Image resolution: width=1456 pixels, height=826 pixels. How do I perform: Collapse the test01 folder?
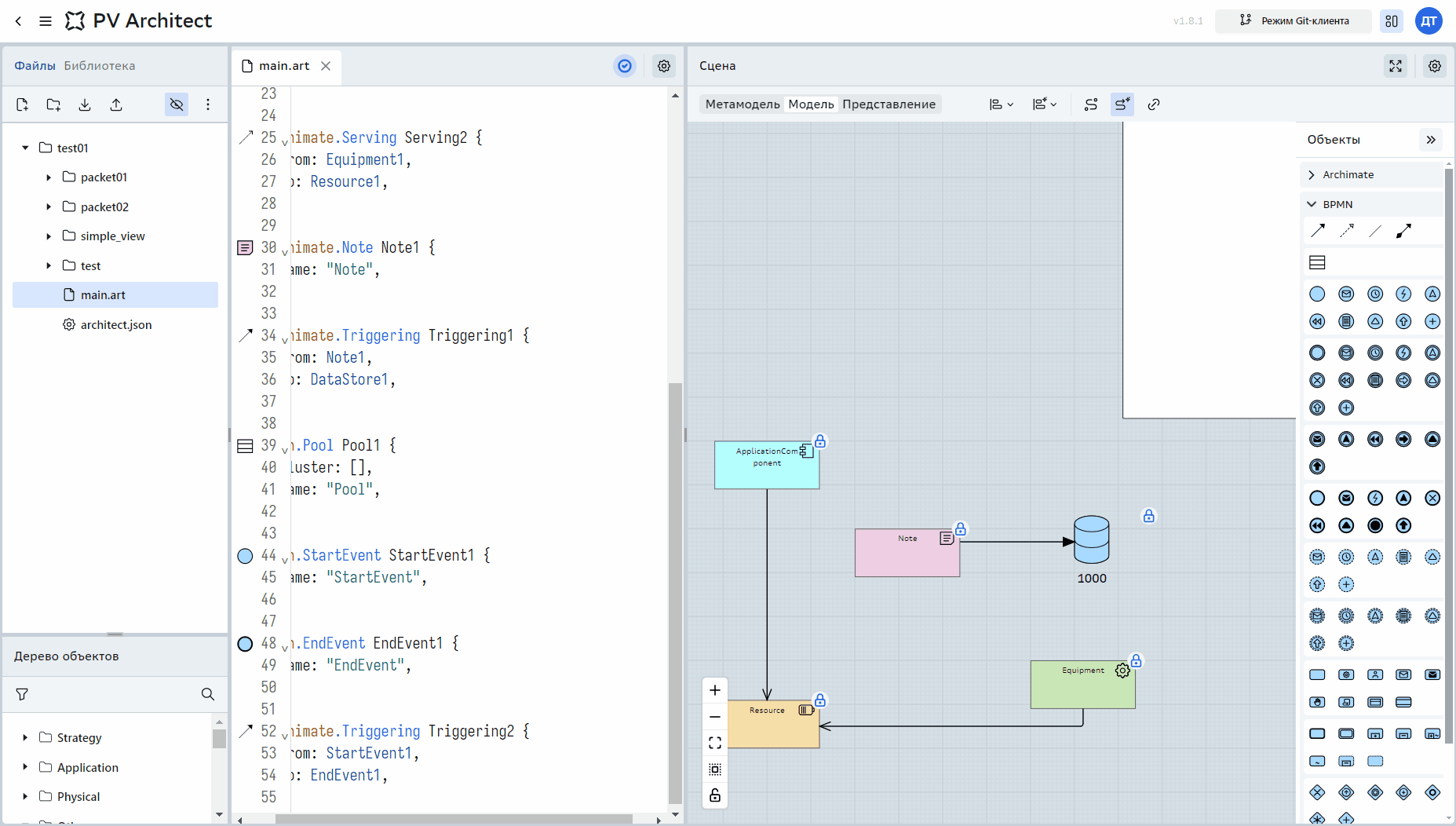click(25, 148)
